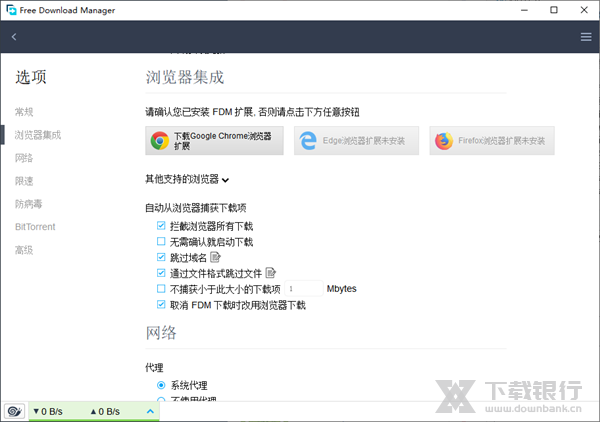Open the hamburger main menu
This screenshot has height=422, width=600.
coord(586,37)
